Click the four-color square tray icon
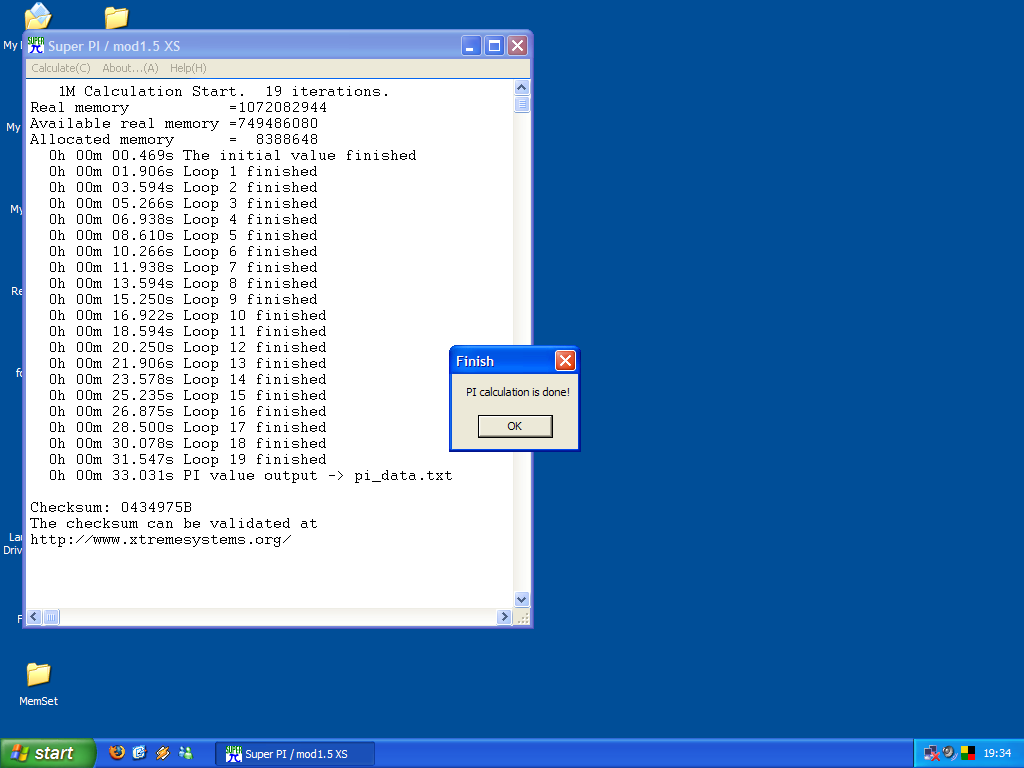The height and width of the screenshot is (768, 1024). click(968, 753)
